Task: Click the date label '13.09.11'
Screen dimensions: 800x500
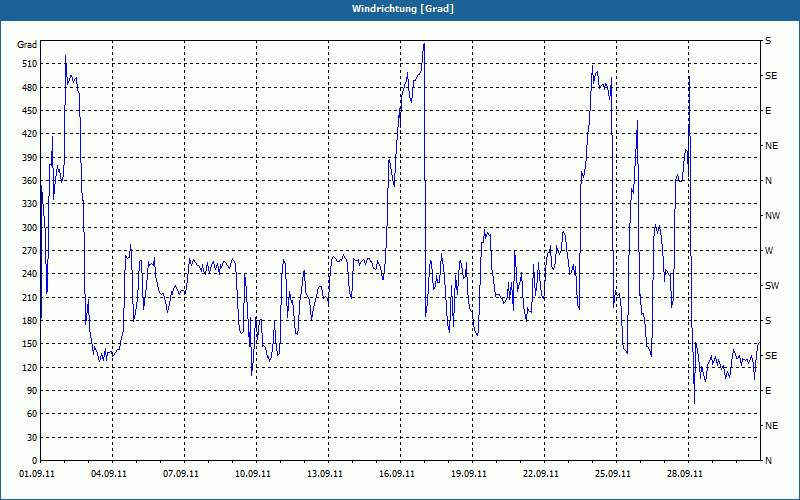Action: pos(324,474)
